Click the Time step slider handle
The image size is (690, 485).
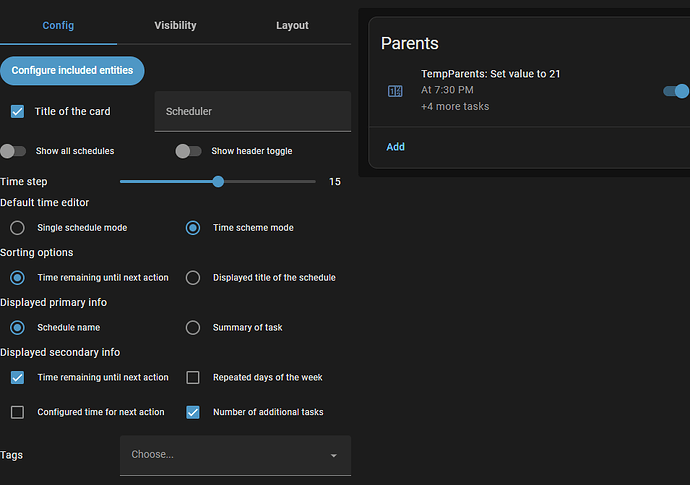click(x=218, y=182)
